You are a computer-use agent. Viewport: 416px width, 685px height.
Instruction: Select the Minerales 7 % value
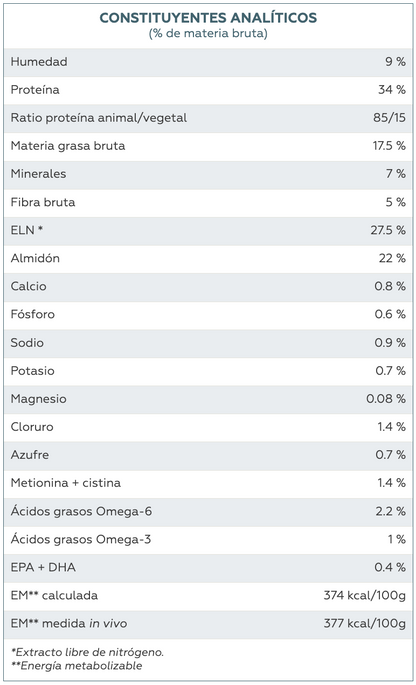click(395, 174)
